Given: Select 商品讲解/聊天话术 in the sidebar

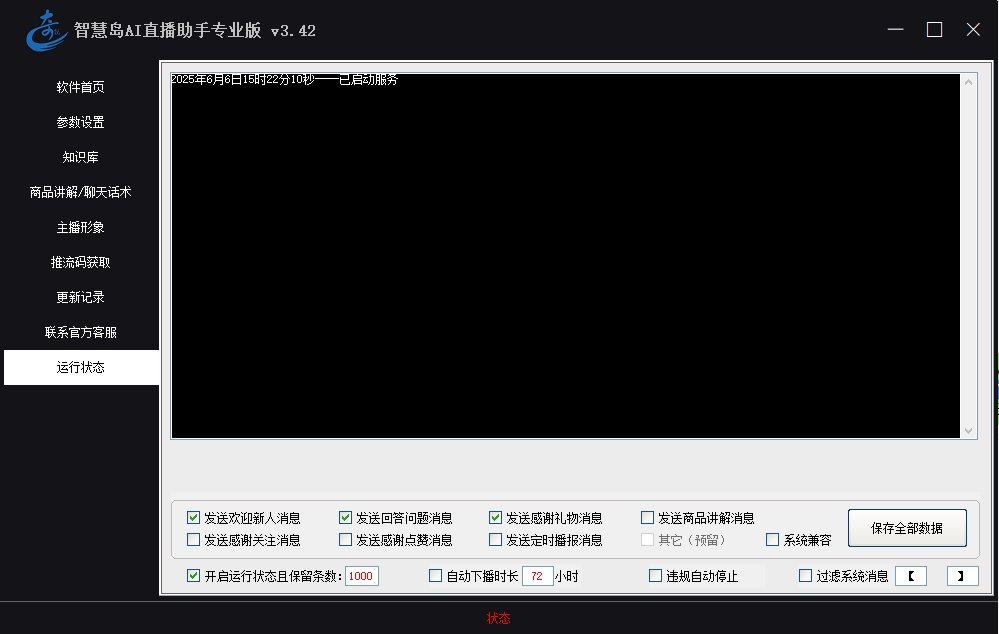Looking at the screenshot, I should click(80, 192).
